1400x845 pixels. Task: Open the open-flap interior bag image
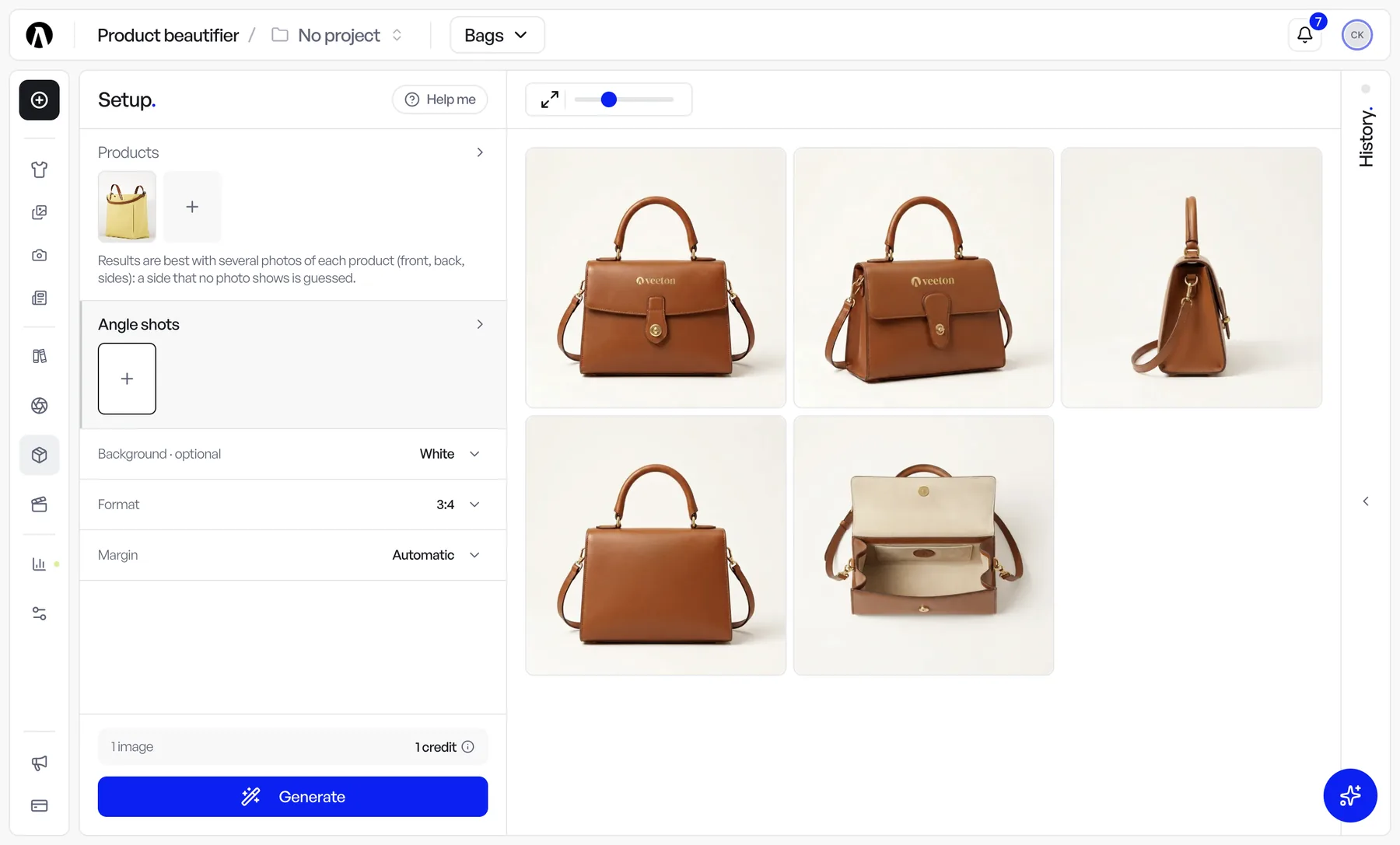923,545
